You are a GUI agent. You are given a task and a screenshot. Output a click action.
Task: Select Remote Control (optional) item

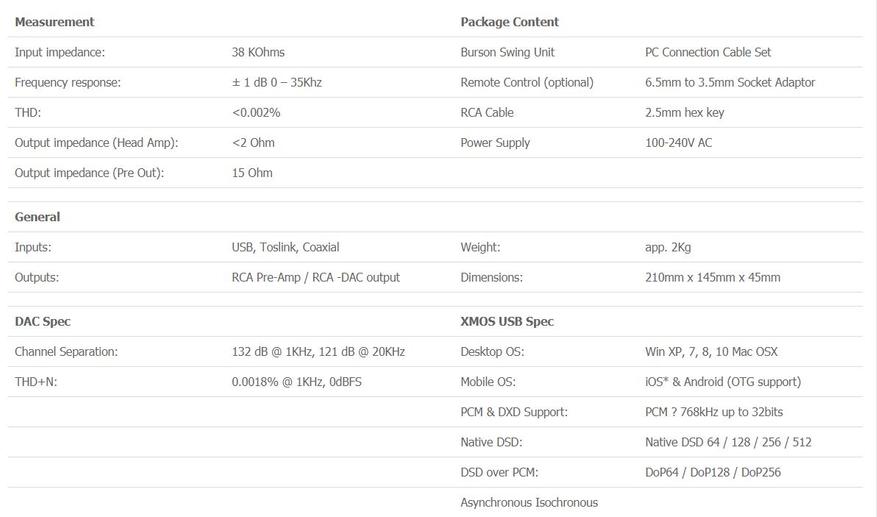coord(527,83)
